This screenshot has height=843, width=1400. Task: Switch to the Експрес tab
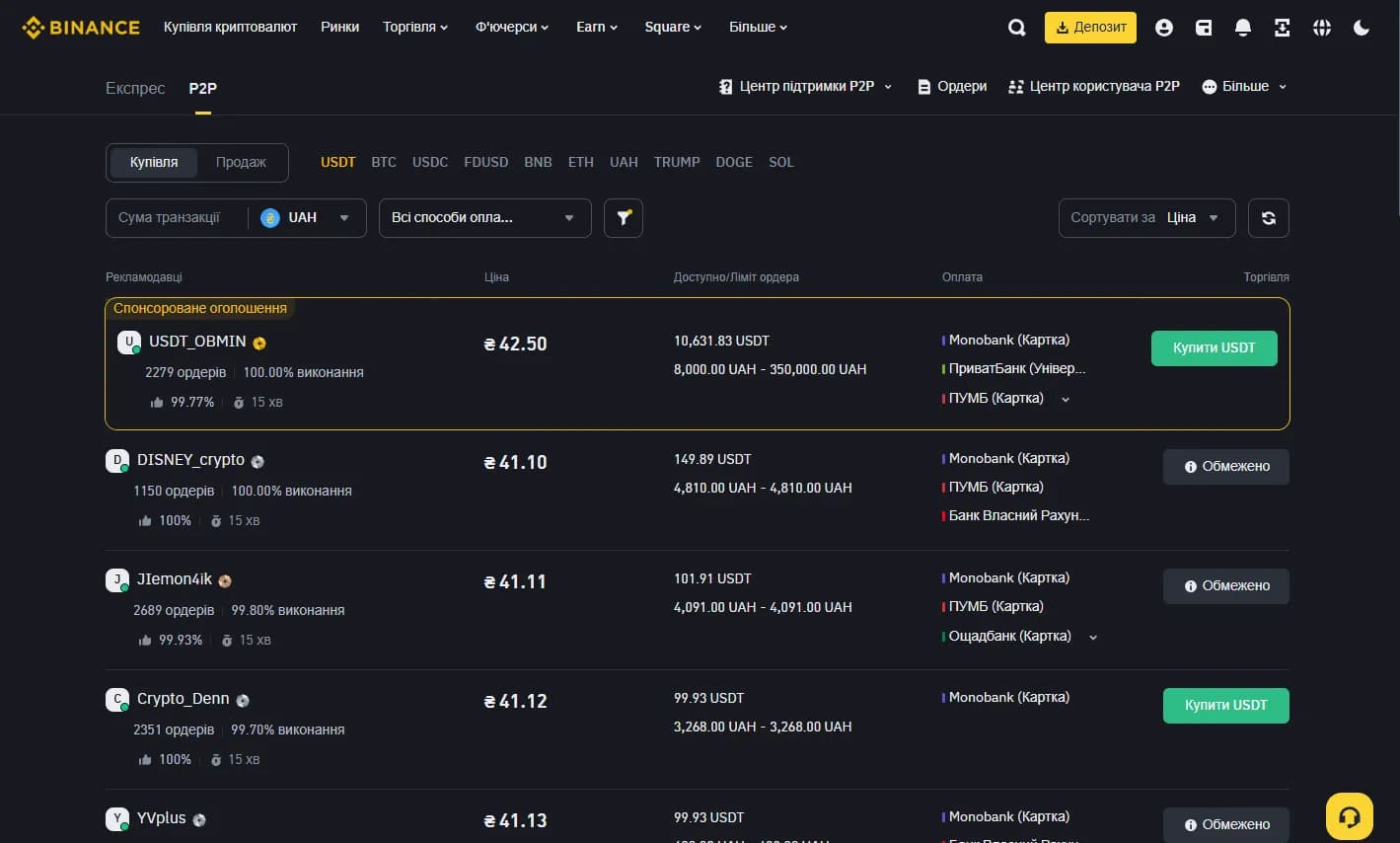[135, 88]
